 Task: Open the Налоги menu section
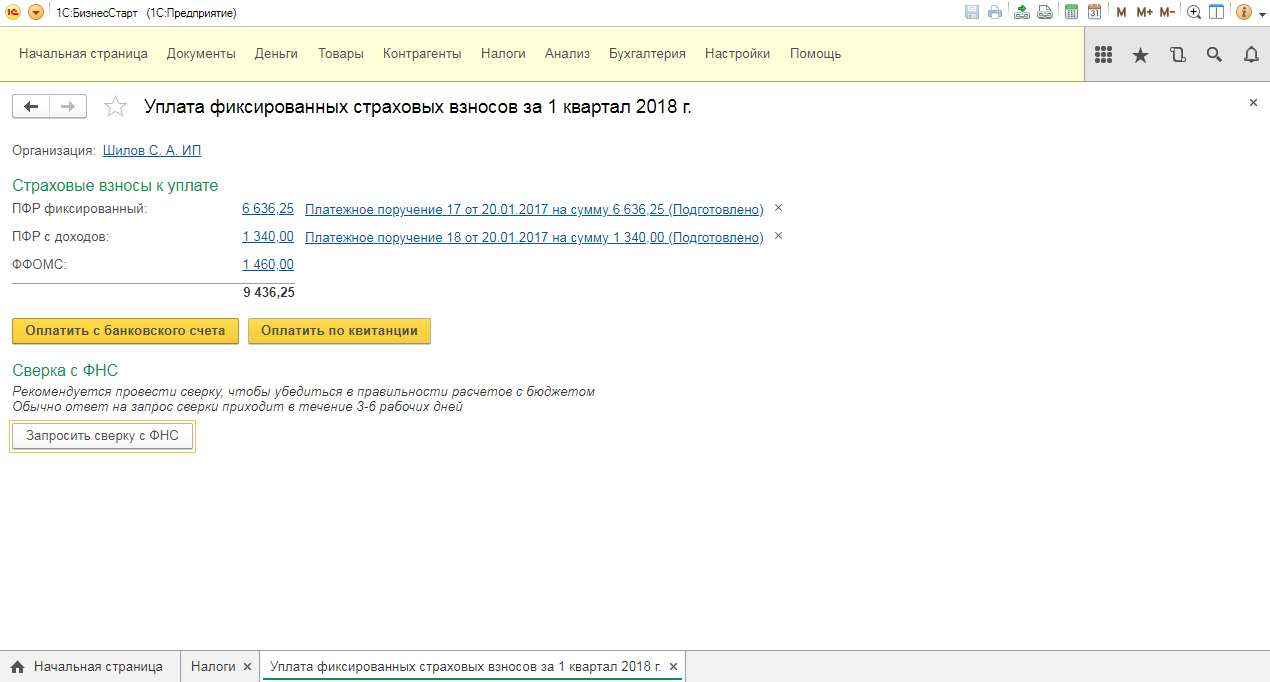tap(503, 54)
